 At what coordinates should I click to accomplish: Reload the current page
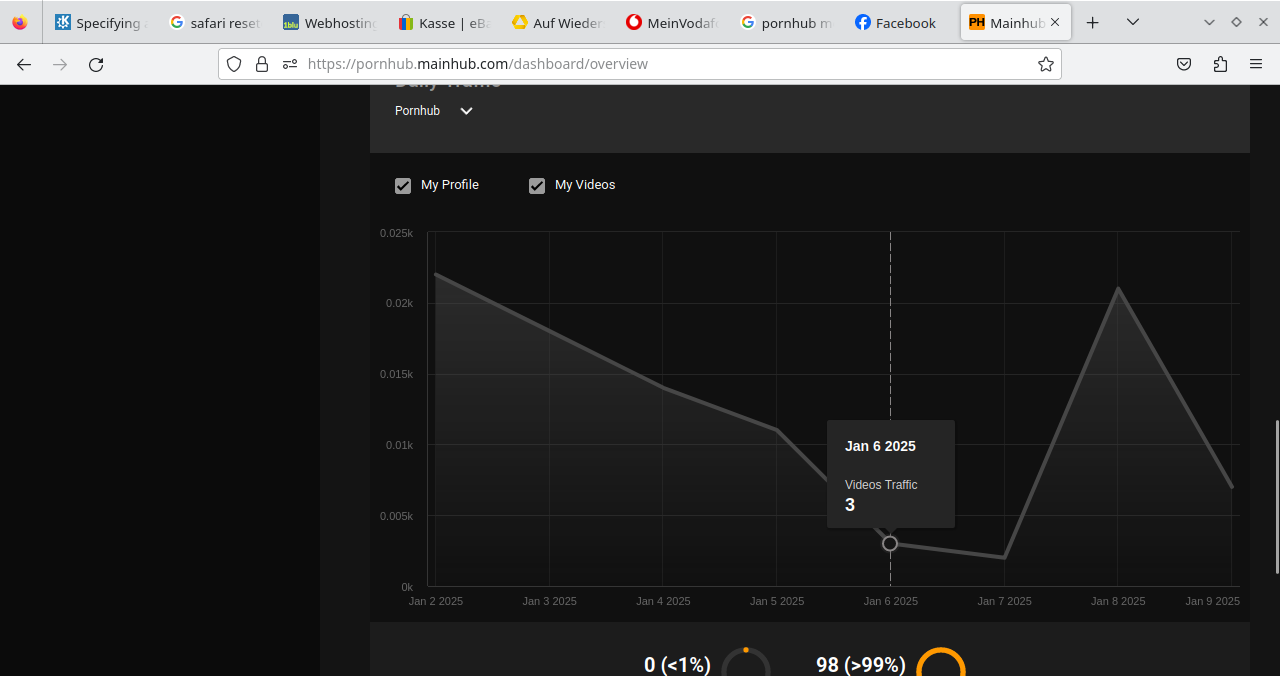point(96,64)
